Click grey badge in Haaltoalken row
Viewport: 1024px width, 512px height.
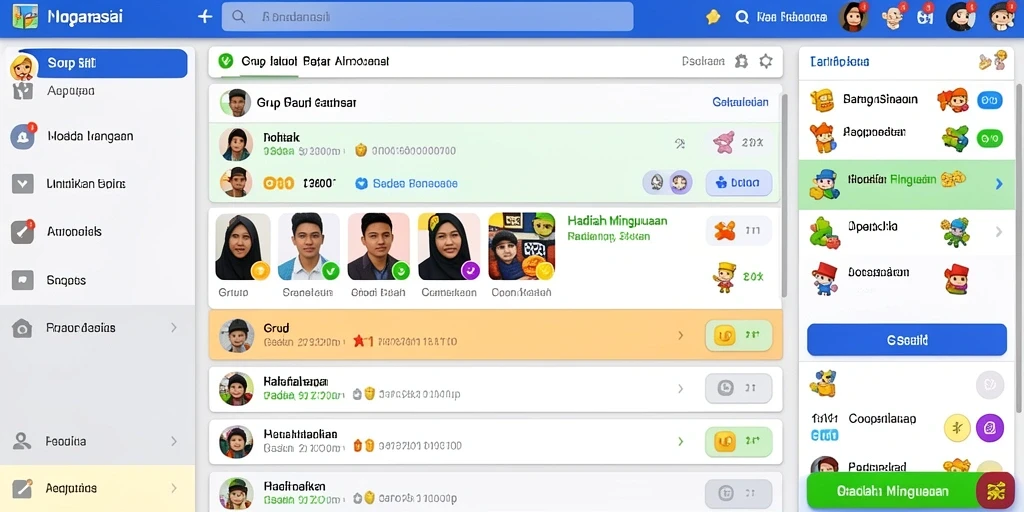[739, 493]
